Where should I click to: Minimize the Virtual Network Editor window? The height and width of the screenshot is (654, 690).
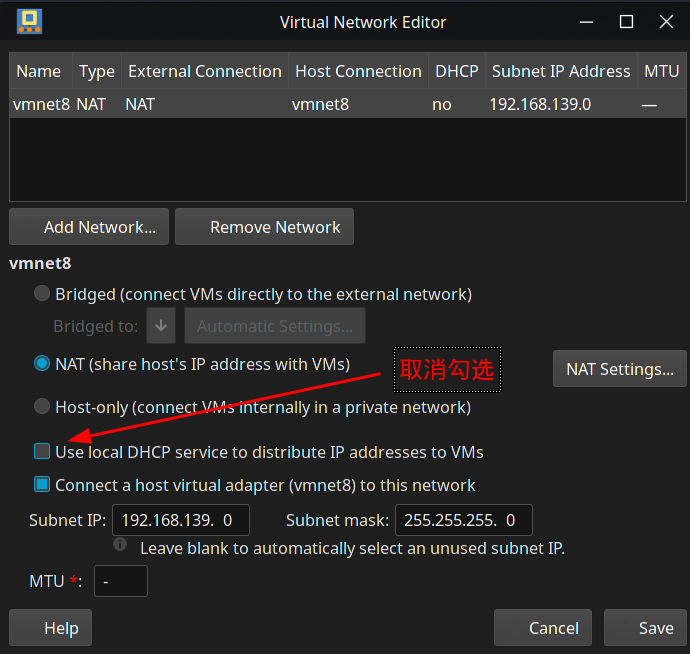click(586, 22)
